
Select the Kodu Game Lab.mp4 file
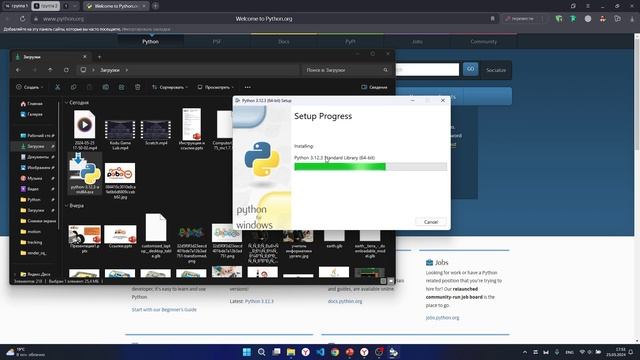120,134
